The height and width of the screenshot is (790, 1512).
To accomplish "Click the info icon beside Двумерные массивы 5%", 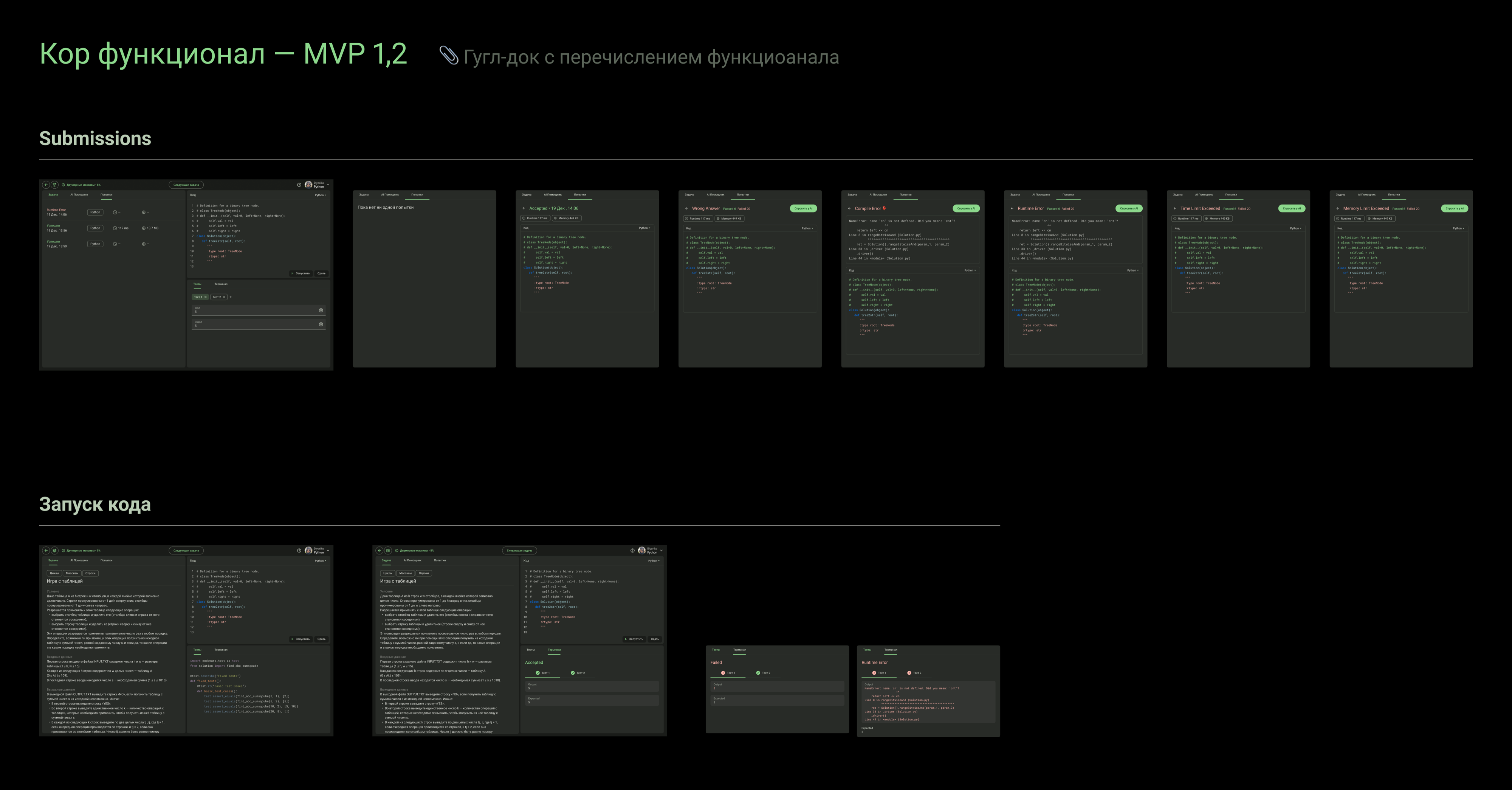I will click(64, 185).
